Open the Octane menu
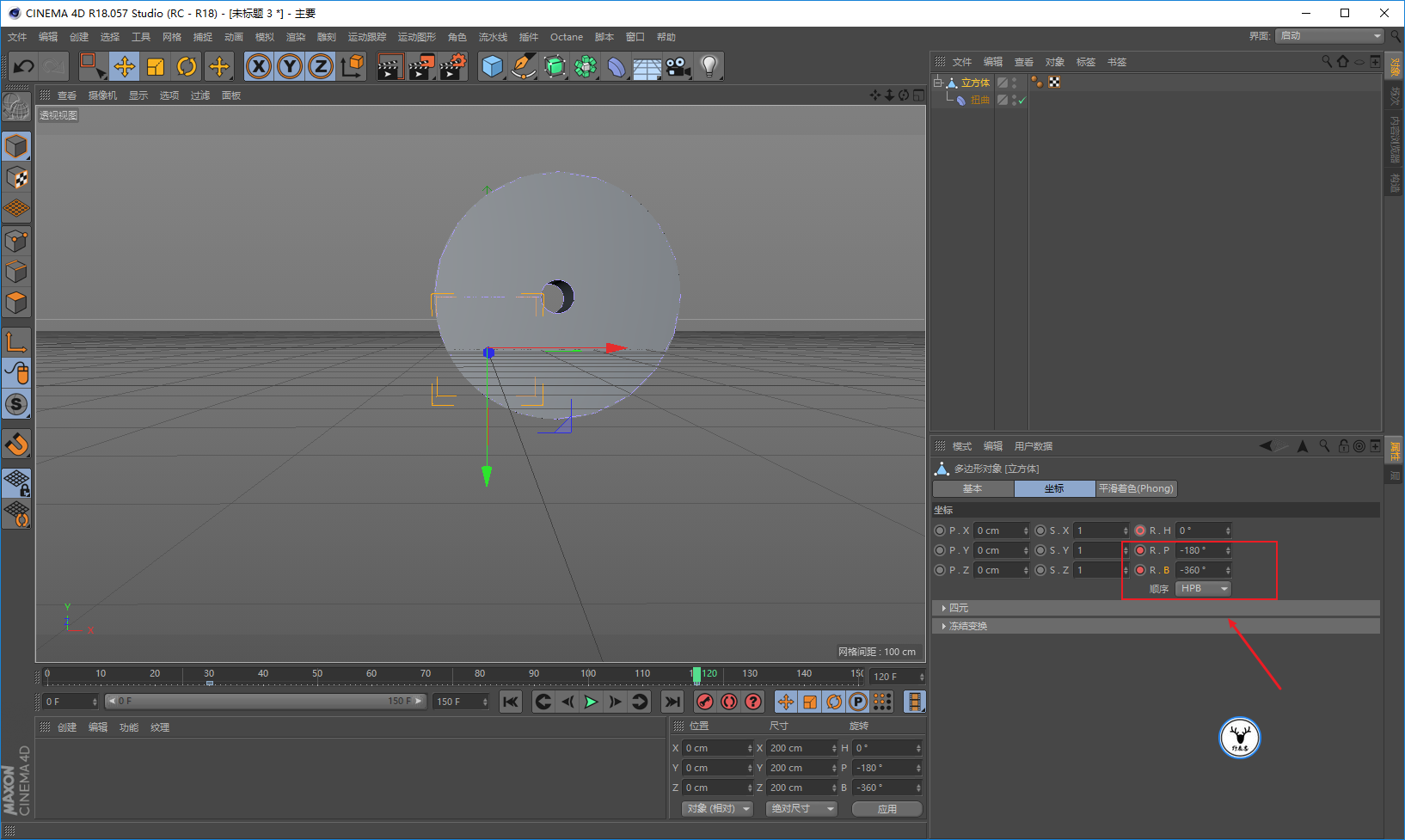Screen dimensions: 1405x840 point(567,37)
